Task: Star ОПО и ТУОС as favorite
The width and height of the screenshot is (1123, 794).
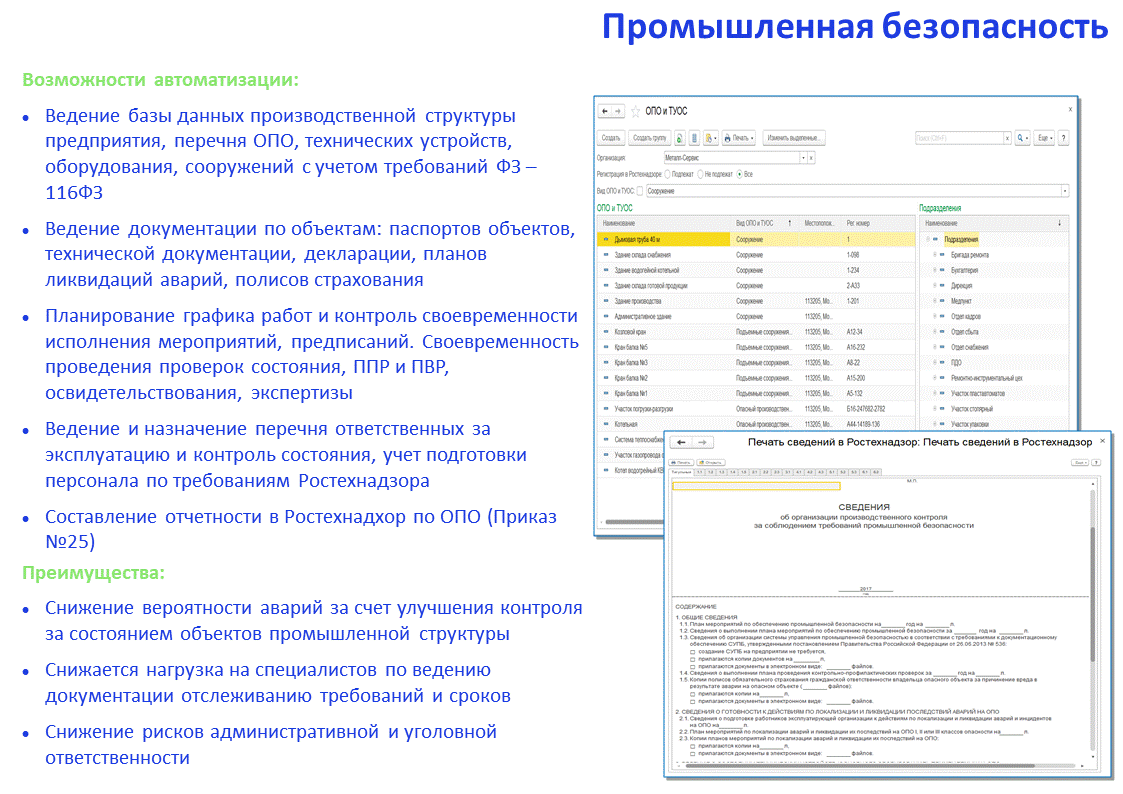Action: tap(635, 112)
